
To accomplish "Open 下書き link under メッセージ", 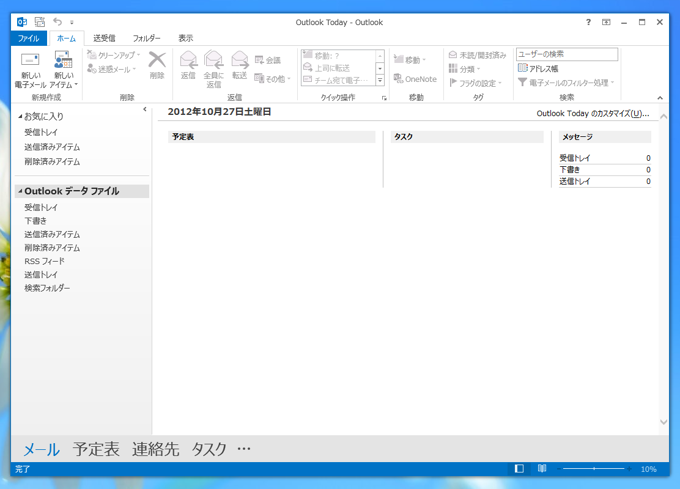I will tap(569, 170).
